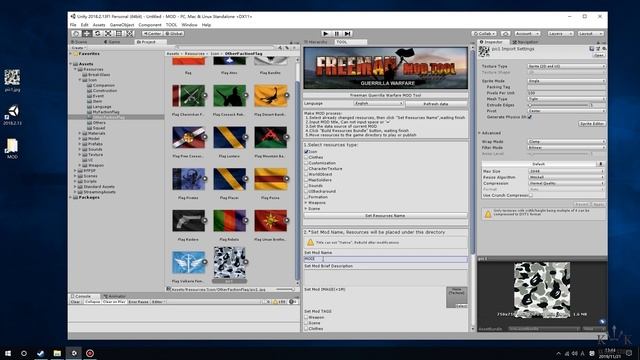Uncheck the Icon resource type checkbox
The height and width of the screenshot is (360, 640).
tap(306, 151)
